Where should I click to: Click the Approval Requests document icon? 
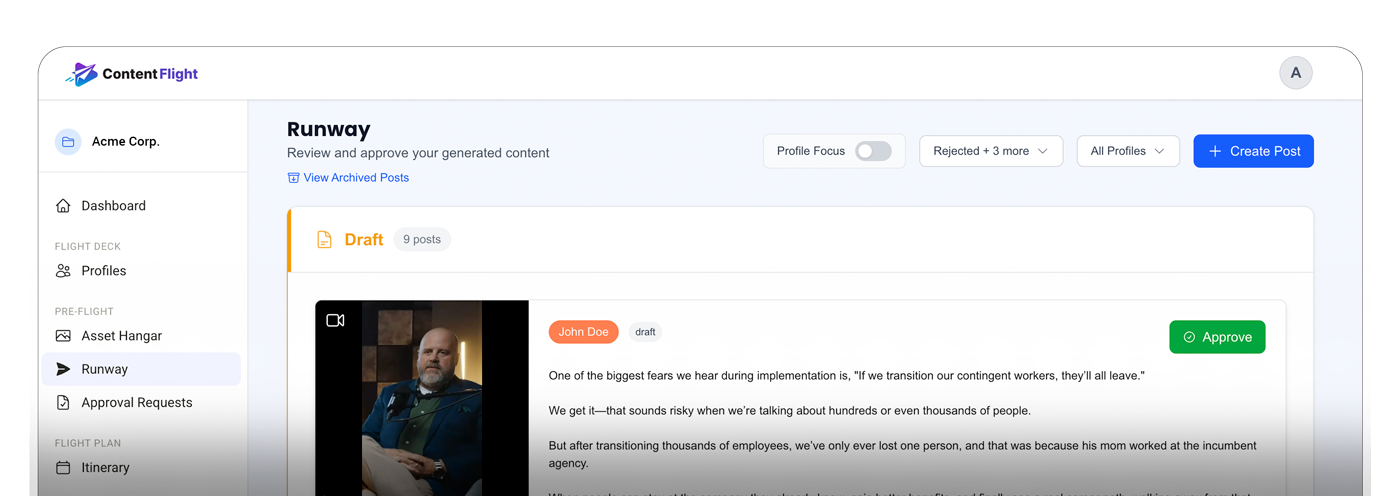click(63, 403)
